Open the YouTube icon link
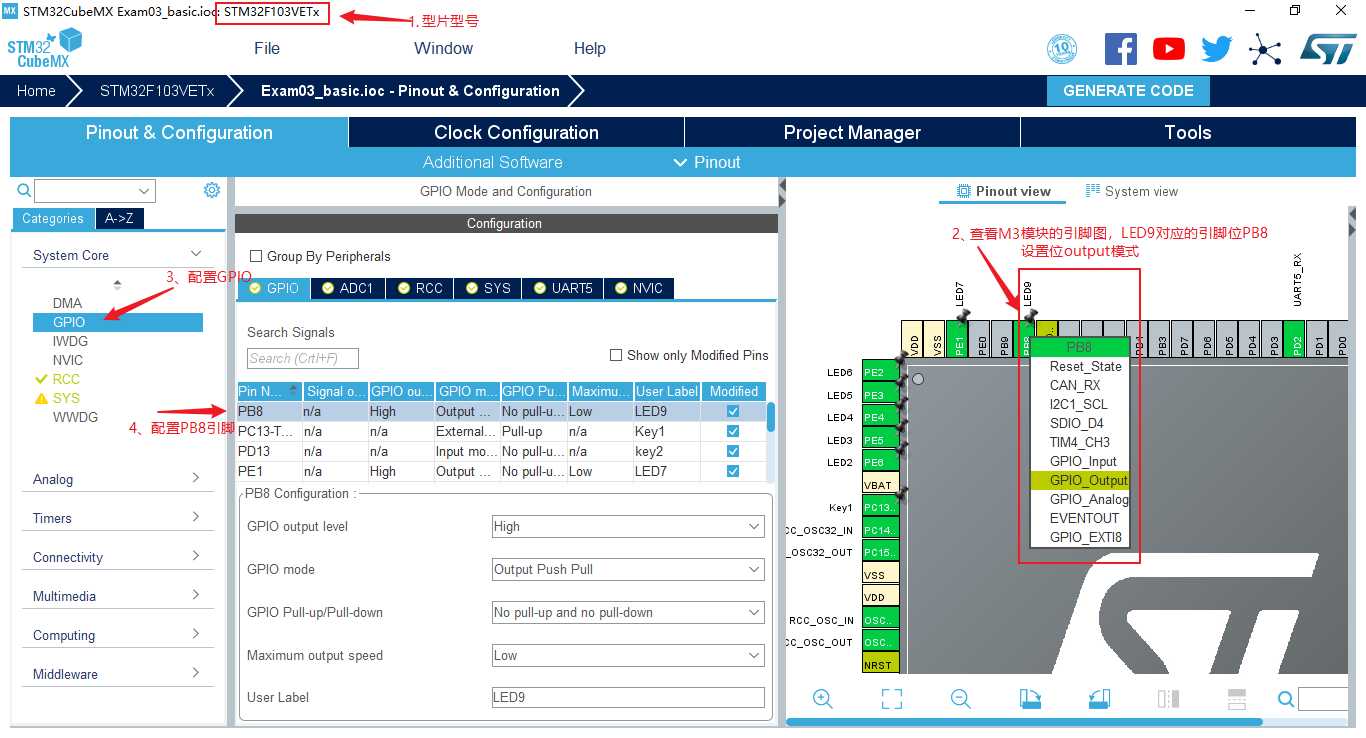The width and height of the screenshot is (1366, 738). pos(1168,48)
